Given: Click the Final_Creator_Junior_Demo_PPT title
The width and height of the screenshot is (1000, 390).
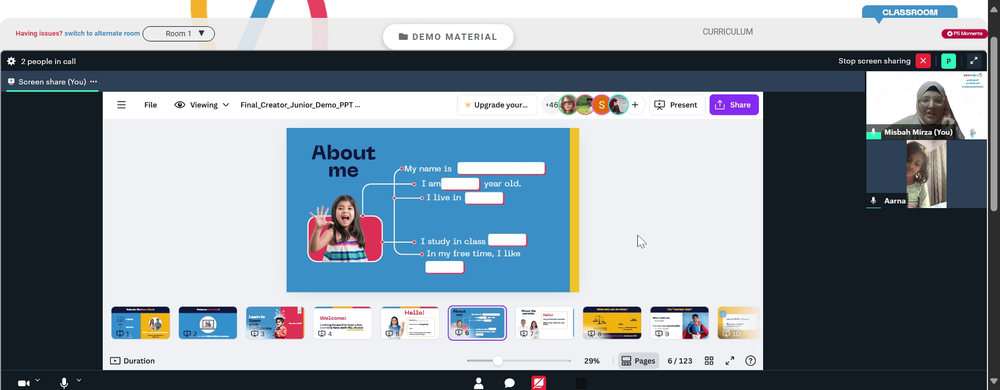Looking at the screenshot, I should pyautogui.click(x=300, y=105).
